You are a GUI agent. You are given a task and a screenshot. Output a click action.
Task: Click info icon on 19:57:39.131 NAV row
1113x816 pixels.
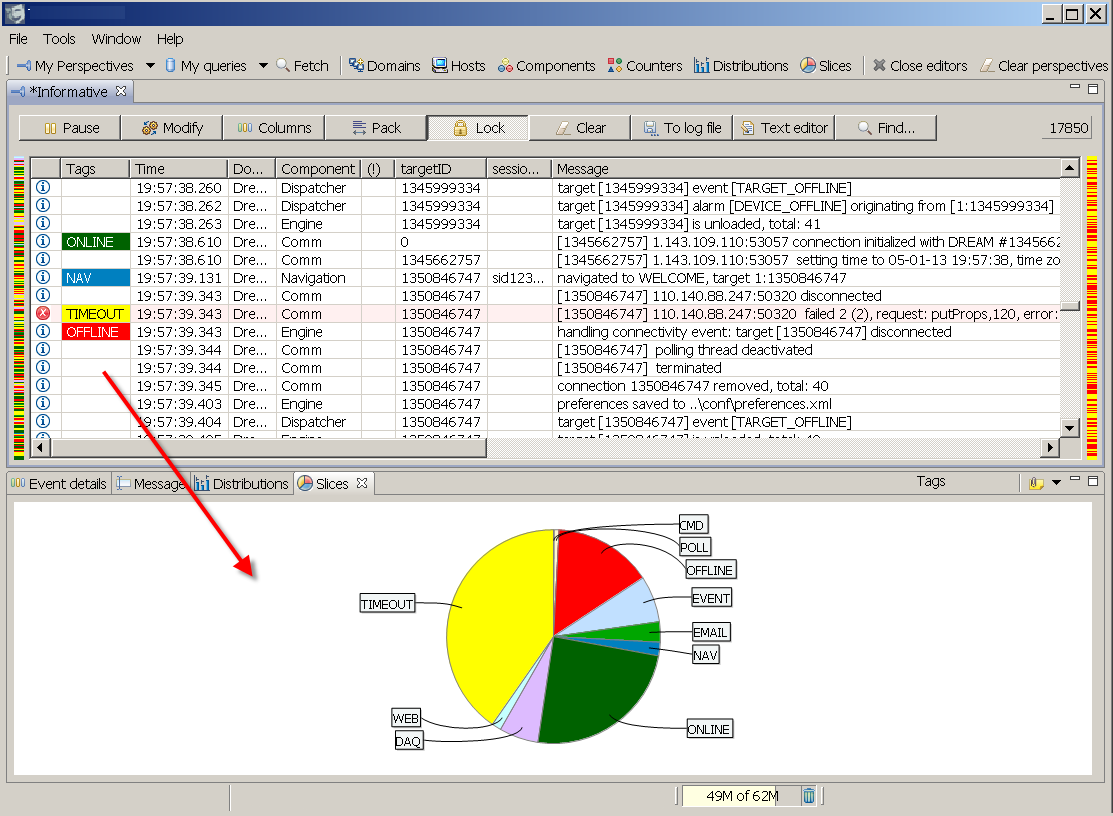point(43,277)
